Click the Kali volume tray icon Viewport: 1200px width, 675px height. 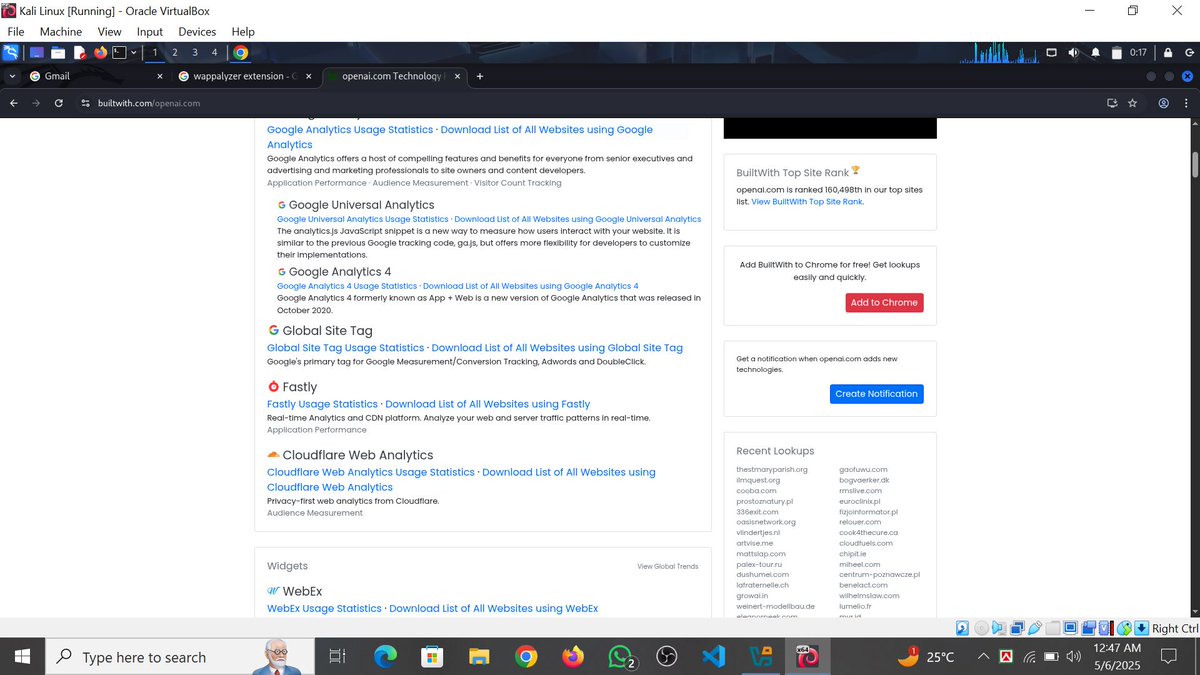click(x=1073, y=52)
